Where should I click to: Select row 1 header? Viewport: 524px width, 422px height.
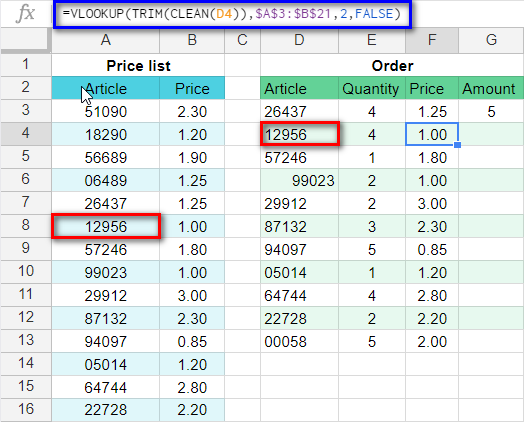pyautogui.click(x=26, y=64)
